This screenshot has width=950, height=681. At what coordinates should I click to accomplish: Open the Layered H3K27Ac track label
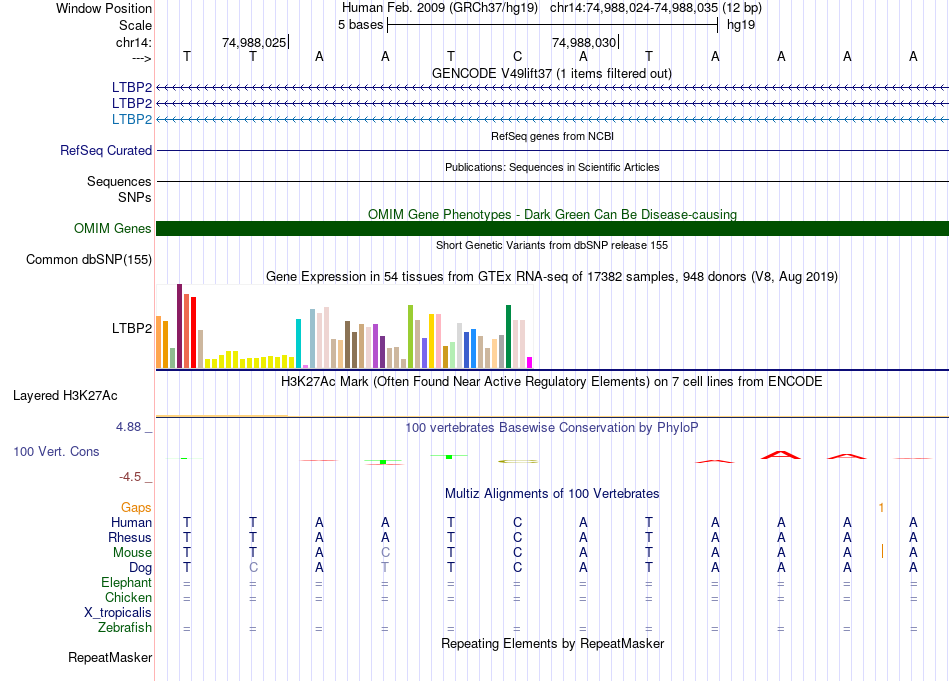click(x=65, y=396)
